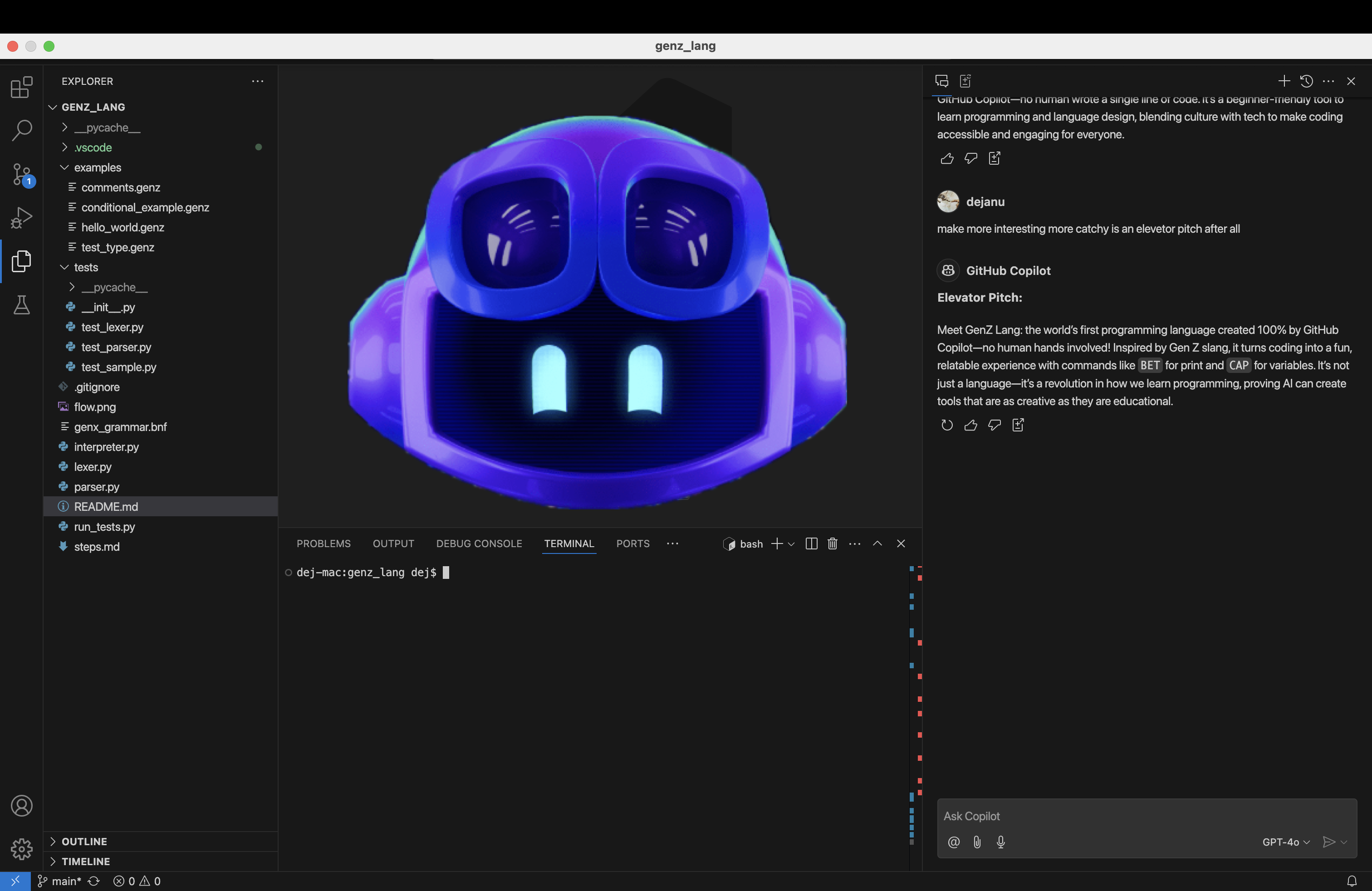Kill terminal with the trash icon
Image resolution: width=1372 pixels, height=891 pixels.
click(832, 543)
